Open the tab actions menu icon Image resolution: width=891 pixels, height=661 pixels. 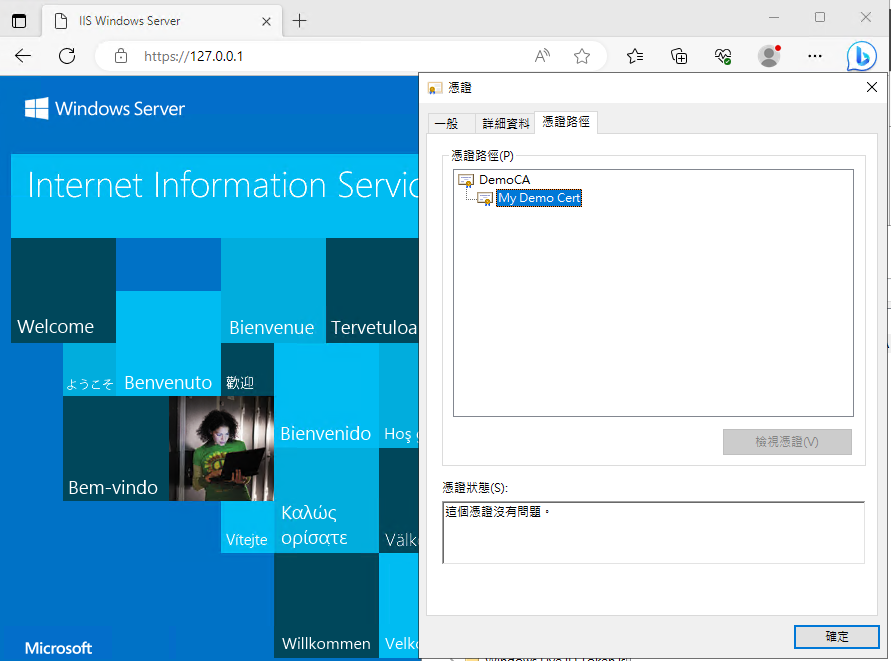click(19, 20)
